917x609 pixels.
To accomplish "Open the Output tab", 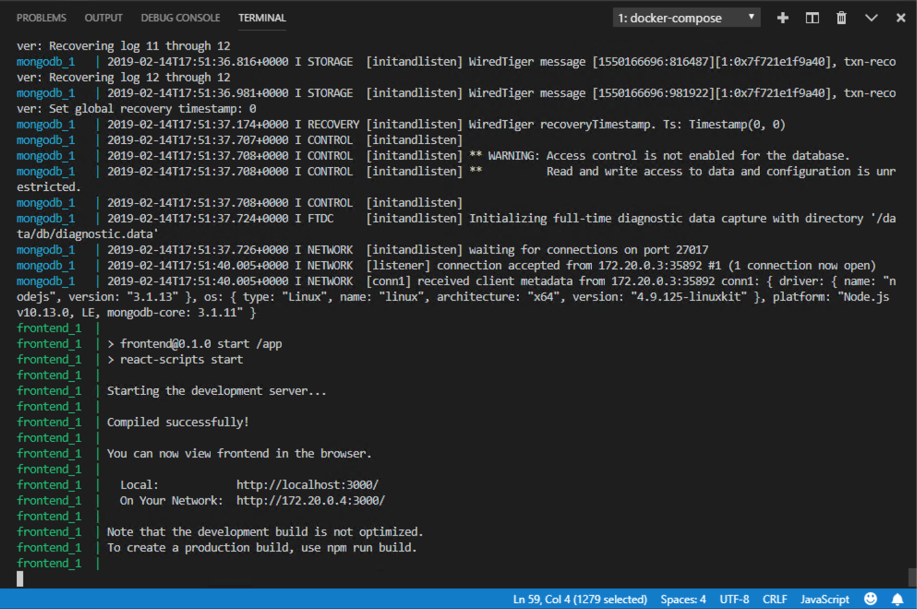I will pos(104,18).
